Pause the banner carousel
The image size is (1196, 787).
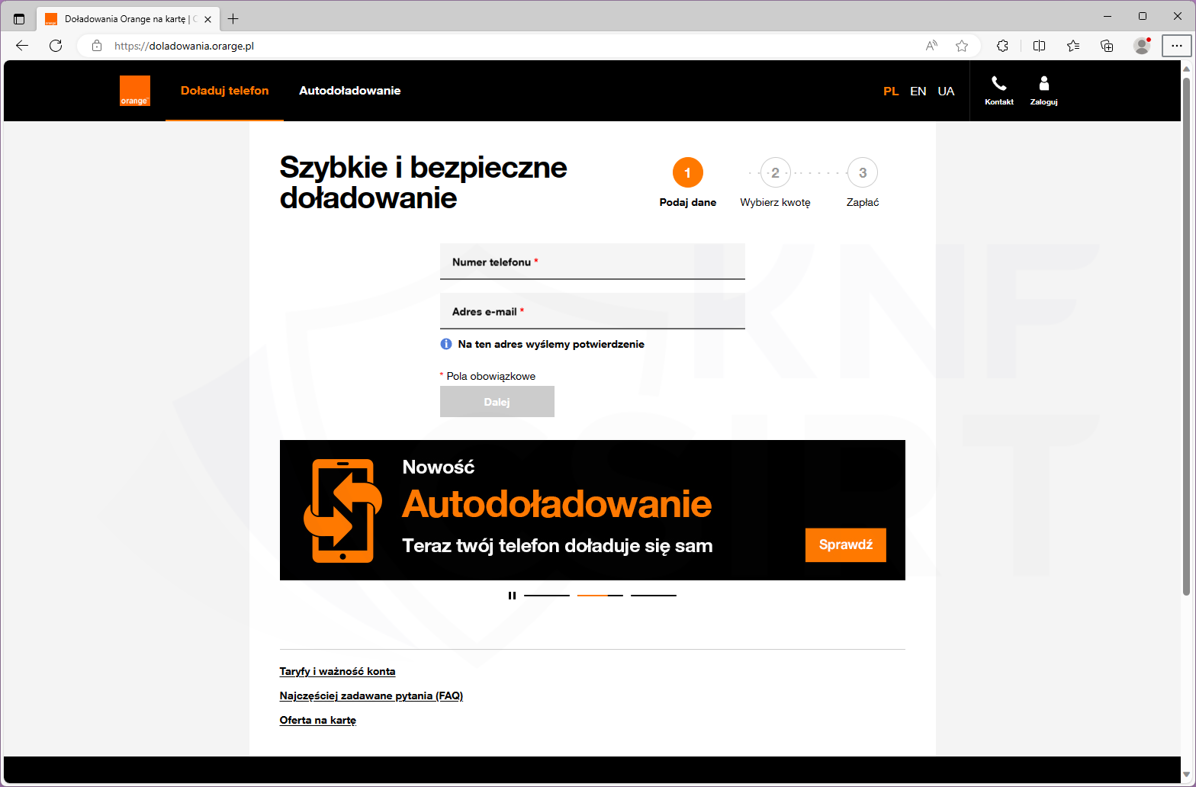(x=512, y=596)
